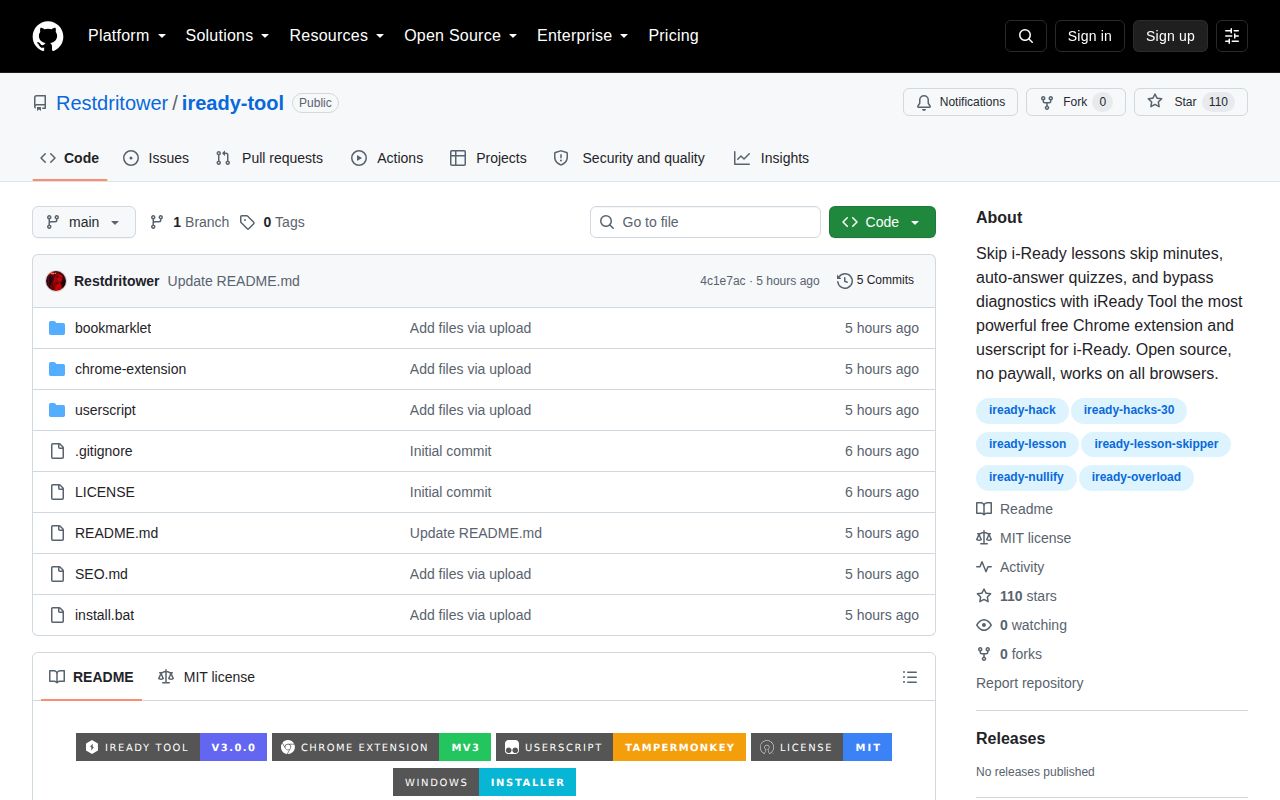The width and height of the screenshot is (1280, 800).
Task: Click the iready-nullify topic tag
Action: click(x=1026, y=477)
